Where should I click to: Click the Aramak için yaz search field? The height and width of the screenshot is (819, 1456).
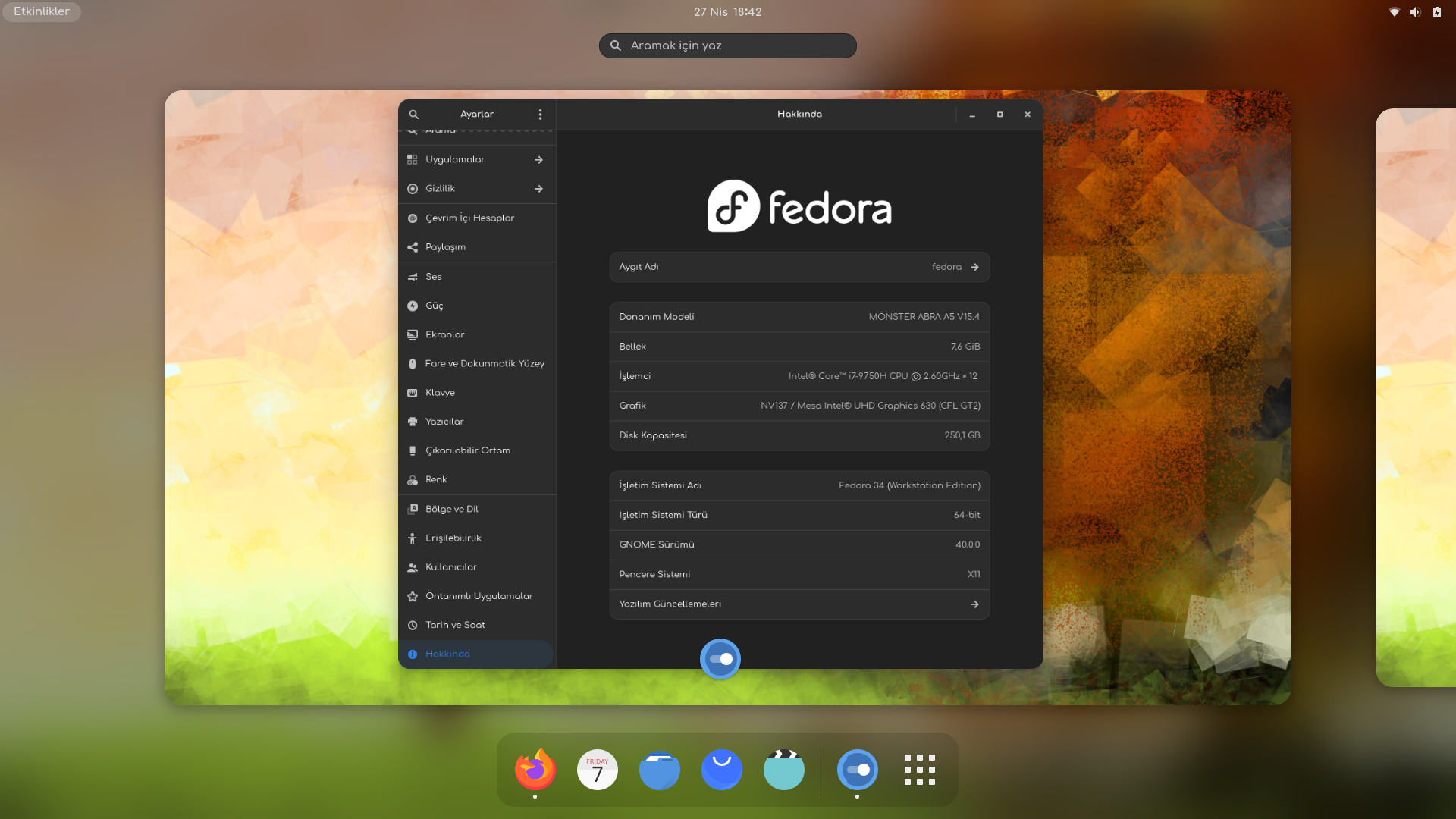727,45
